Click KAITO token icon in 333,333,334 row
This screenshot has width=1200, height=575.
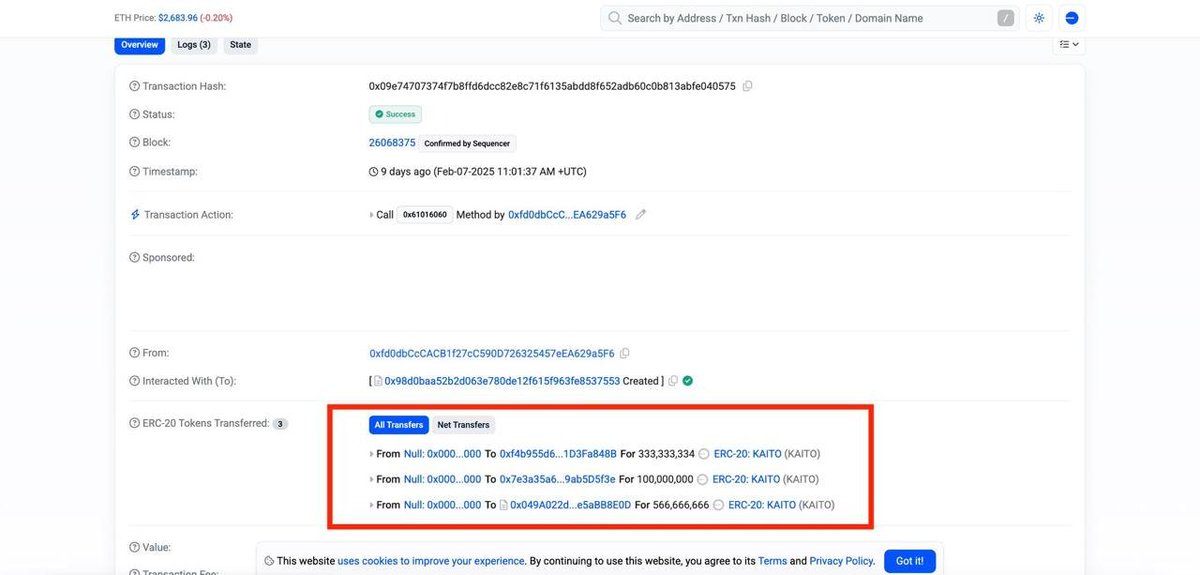704,454
